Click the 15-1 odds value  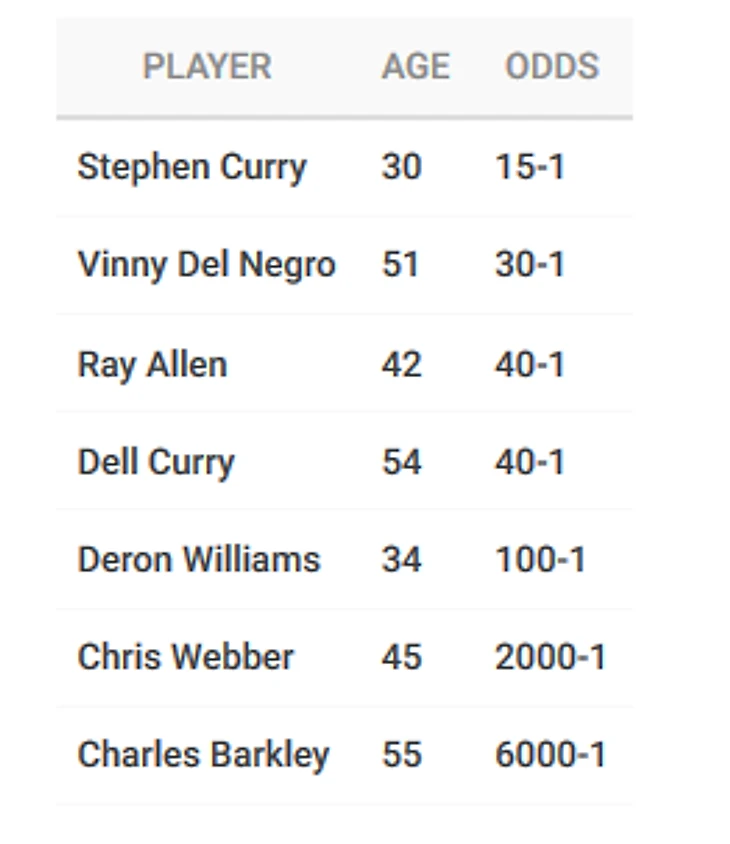[x=530, y=166]
